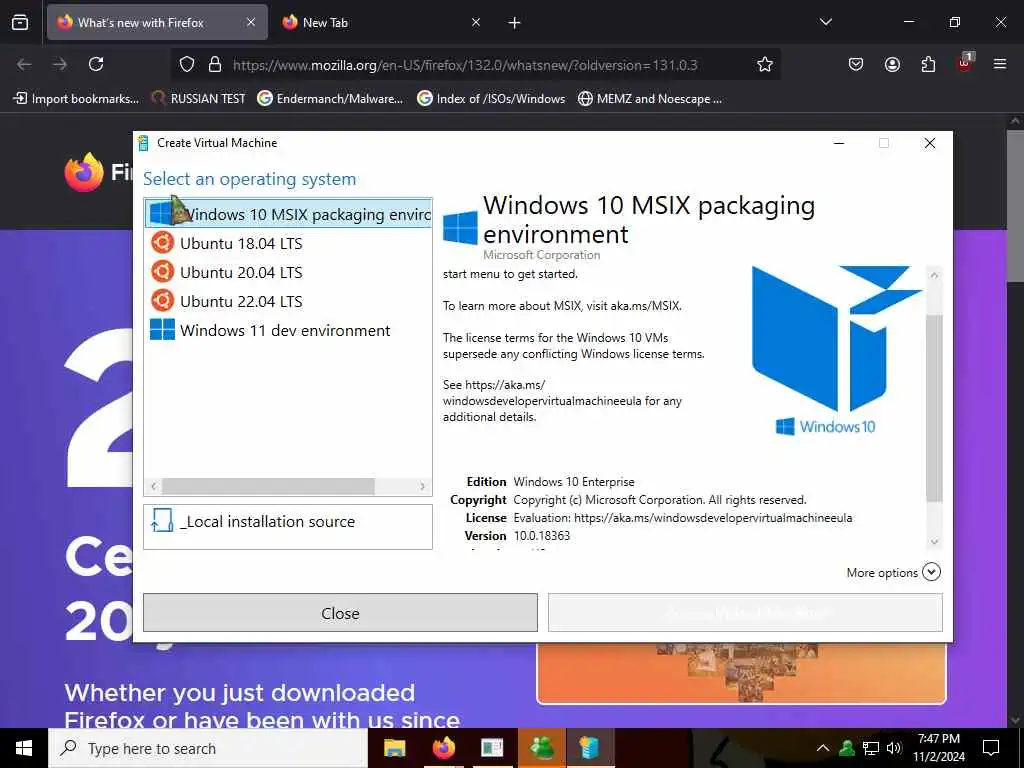
Task: Open the Windows notification center
Action: coord(991,748)
